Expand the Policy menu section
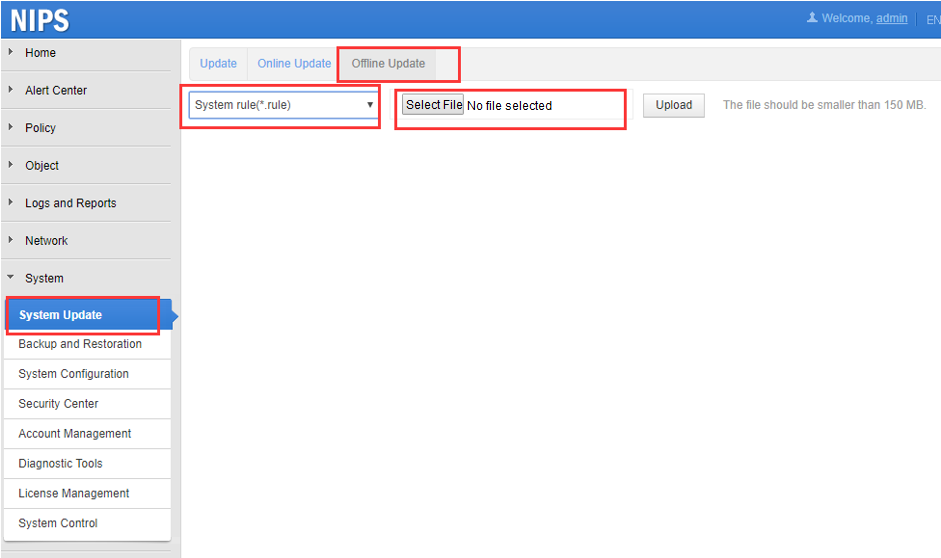The height and width of the screenshot is (558, 941). [40, 128]
